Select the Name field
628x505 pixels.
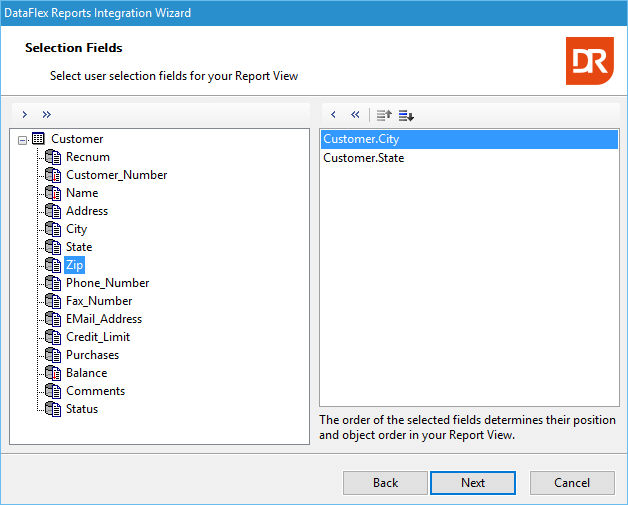pos(82,193)
